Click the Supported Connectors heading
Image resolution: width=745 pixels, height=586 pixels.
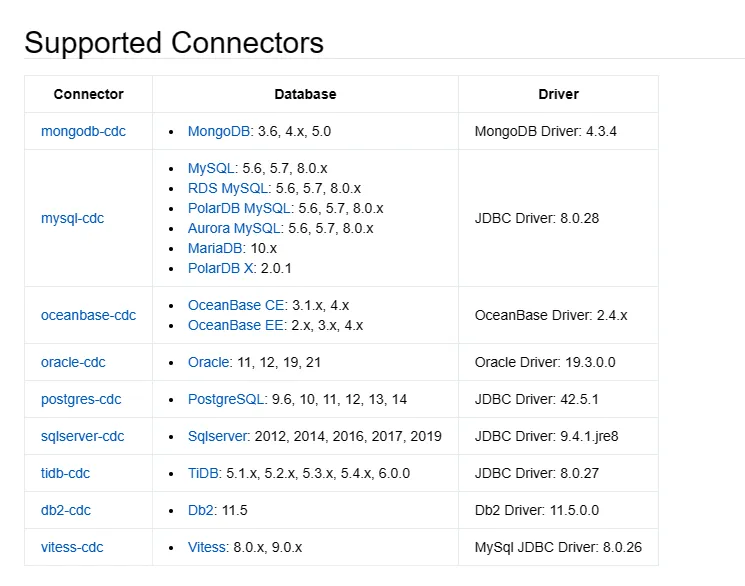click(x=174, y=43)
